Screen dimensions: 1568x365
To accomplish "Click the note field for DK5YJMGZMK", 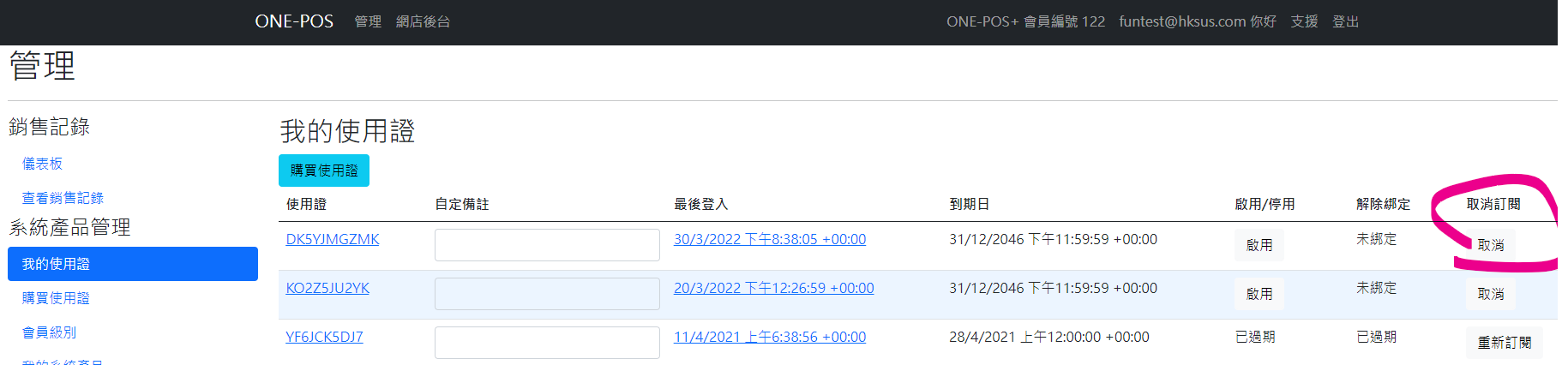I will coord(547,245).
